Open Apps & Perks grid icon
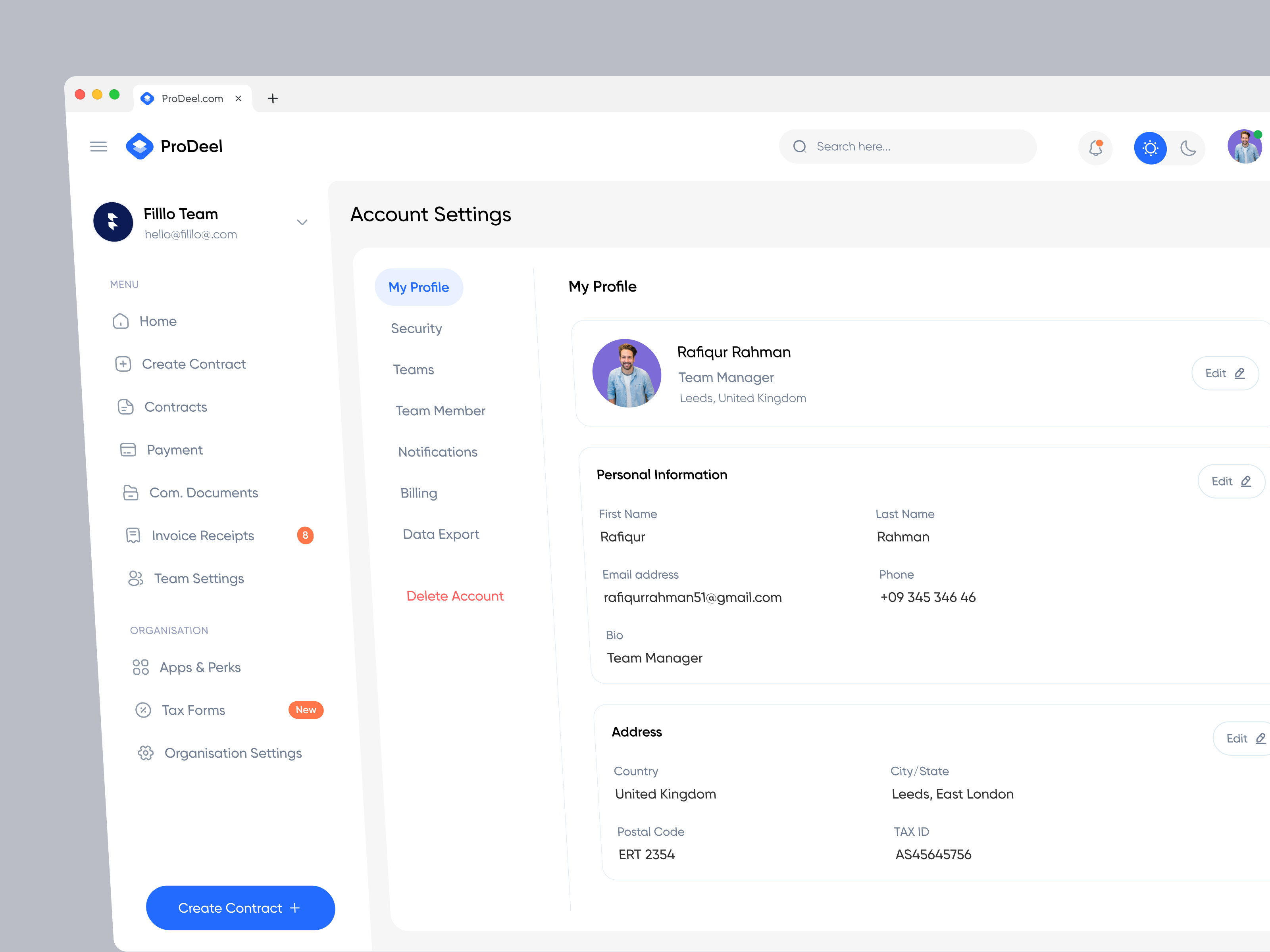 pyautogui.click(x=140, y=667)
